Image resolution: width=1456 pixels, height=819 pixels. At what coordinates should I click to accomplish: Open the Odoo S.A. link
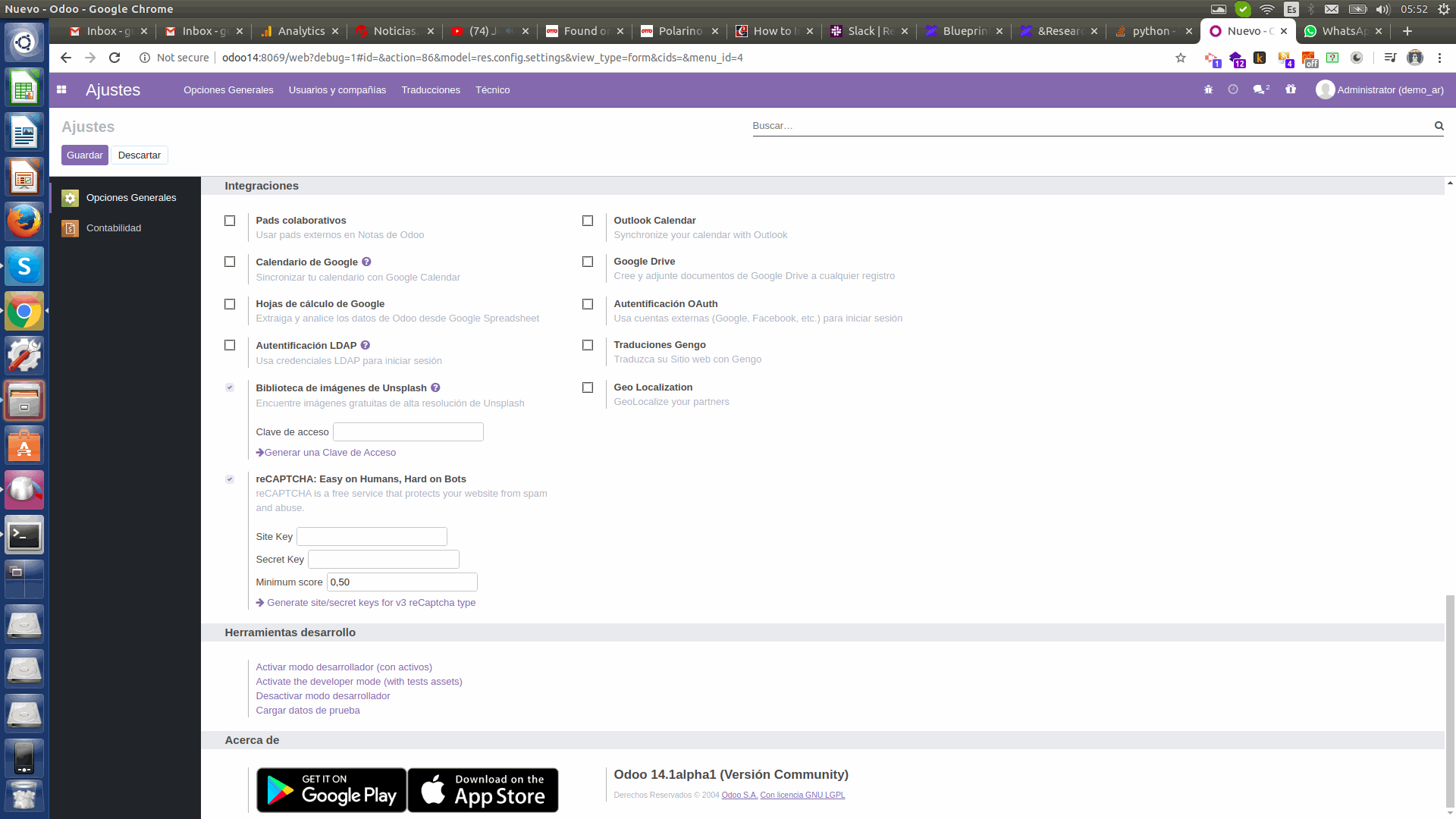pyautogui.click(x=739, y=795)
